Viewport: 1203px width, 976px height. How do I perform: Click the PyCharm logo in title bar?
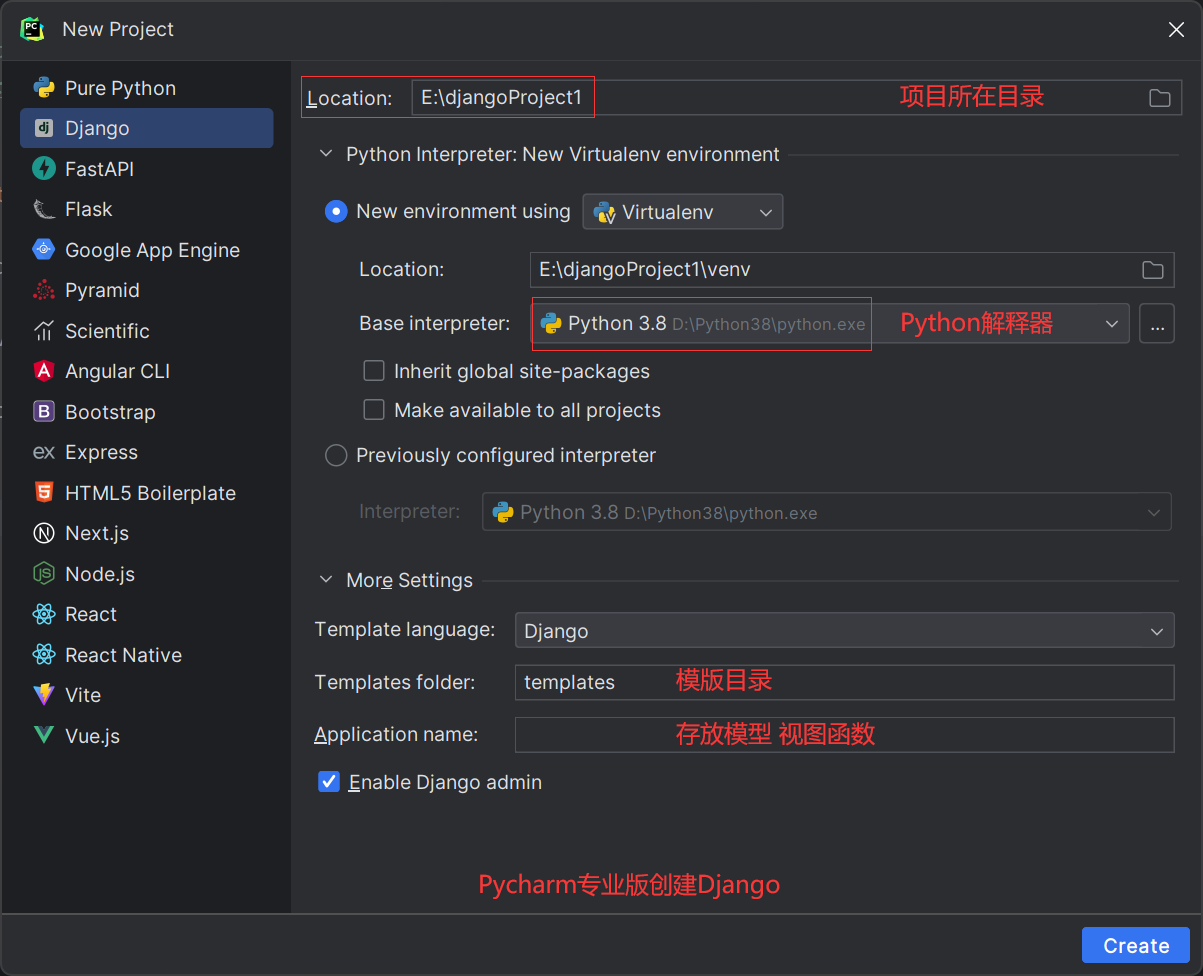33,29
